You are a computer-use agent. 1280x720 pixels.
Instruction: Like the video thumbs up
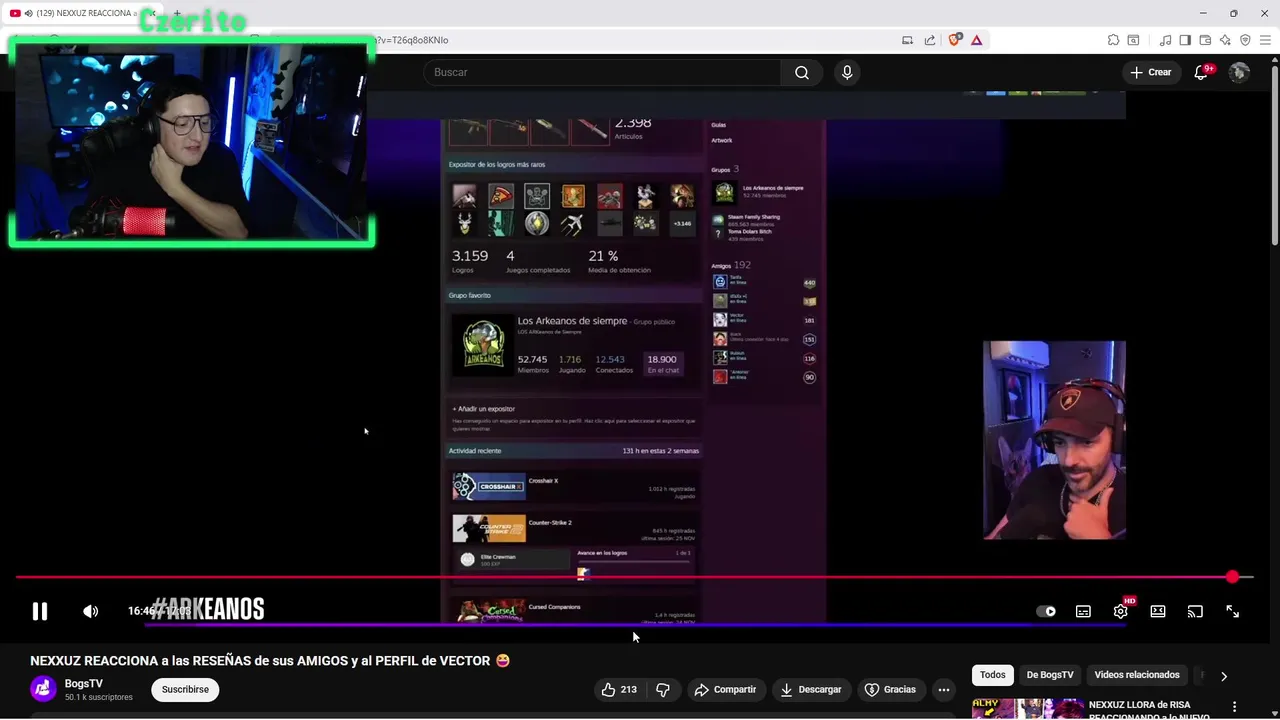pyautogui.click(x=619, y=689)
